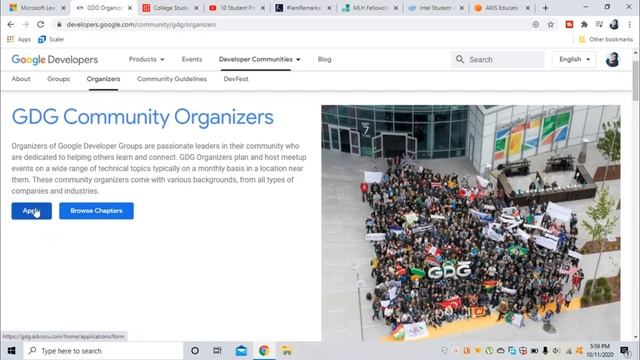The width and height of the screenshot is (640, 360).
Task: Open the Blog nav link
Action: click(324, 59)
